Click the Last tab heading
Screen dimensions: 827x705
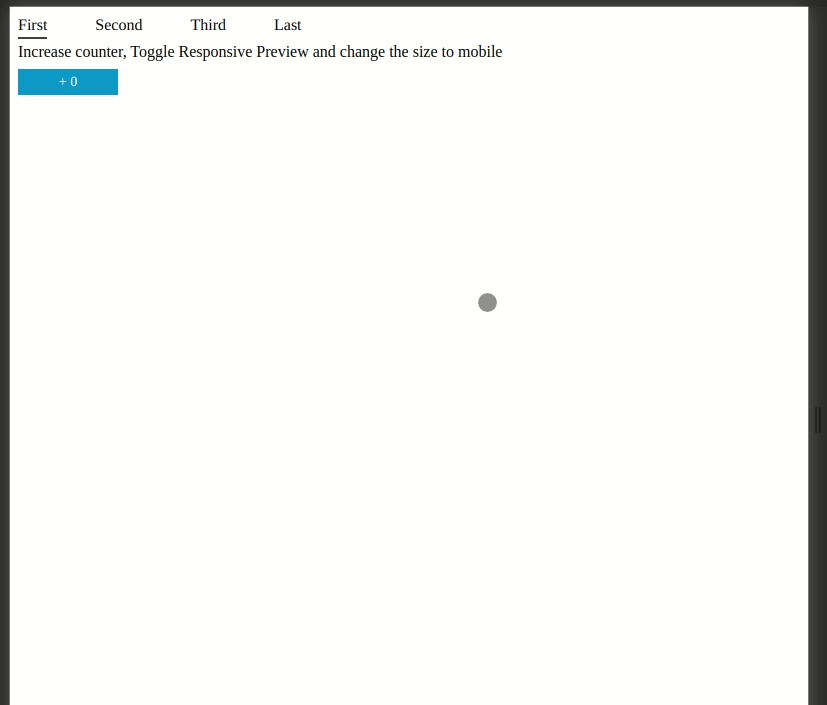[287, 25]
